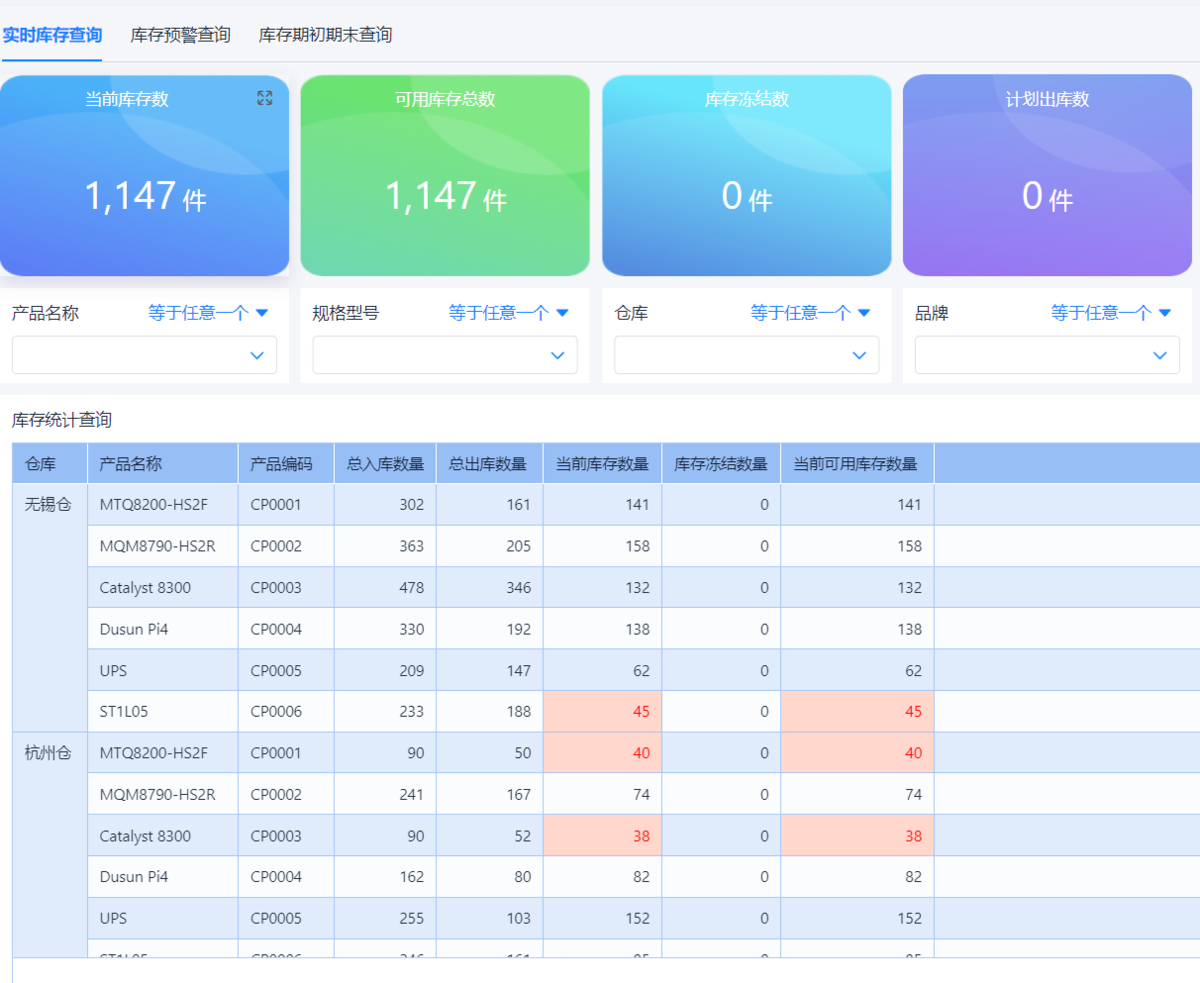Click the highlighted red 45 for ST1L05 current stock
This screenshot has height=983, width=1200.
pos(638,712)
